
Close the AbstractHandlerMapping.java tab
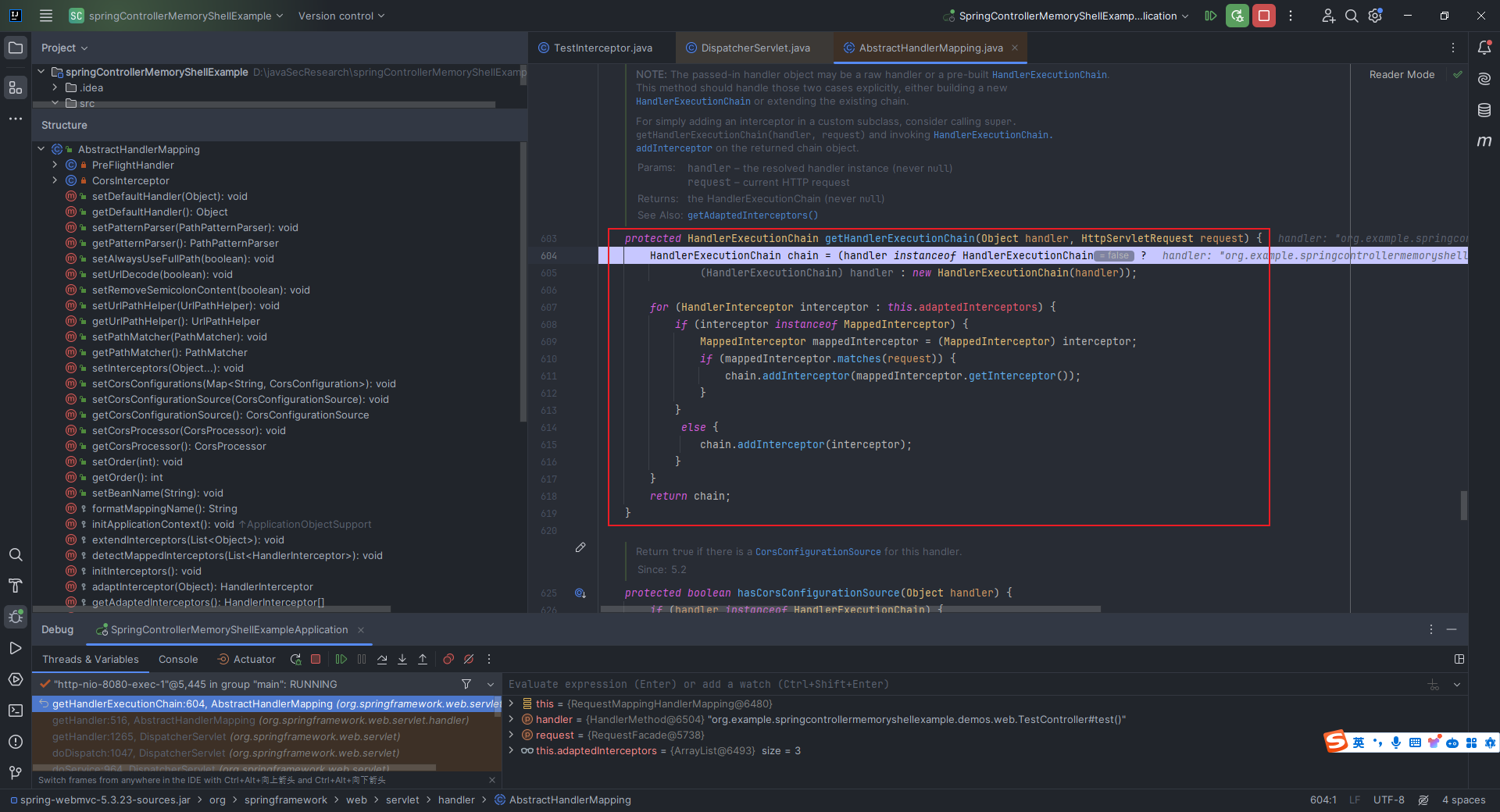[1015, 48]
